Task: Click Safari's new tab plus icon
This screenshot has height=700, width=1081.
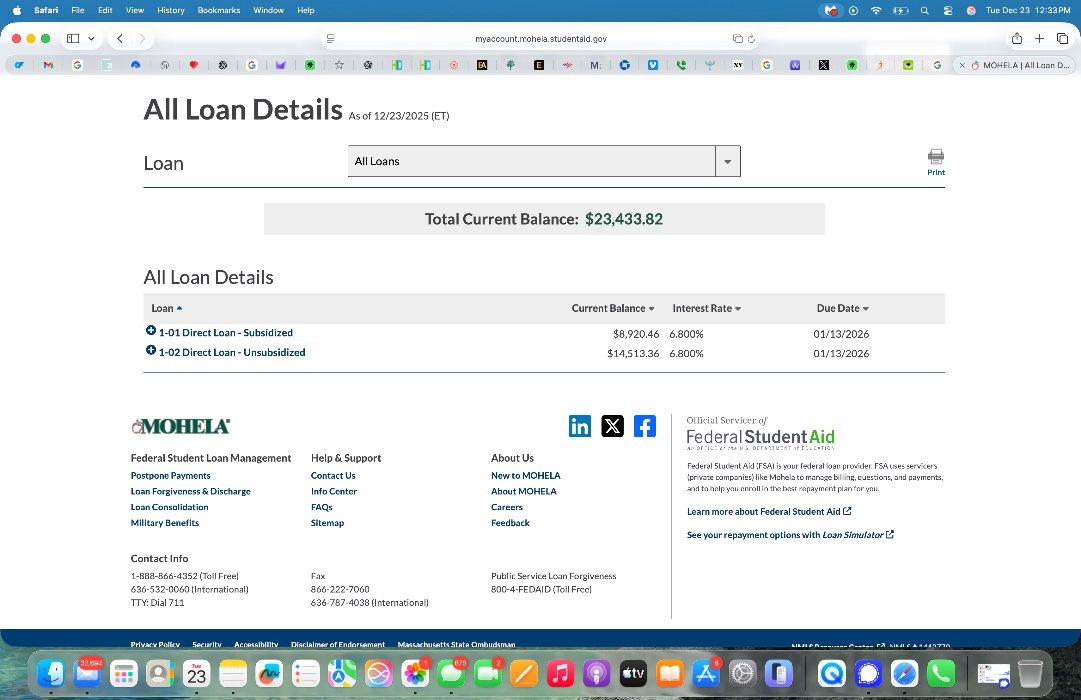Action: point(1040,39)
